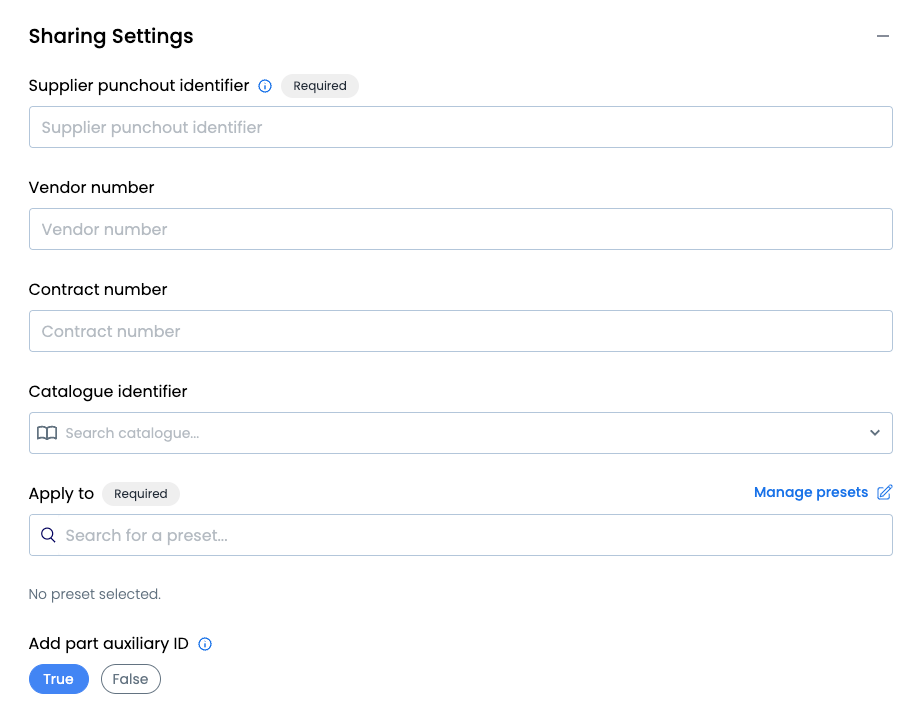The height and width of the screenshot is (716, 915).
Task: Click the Apply to label
Action: click(x=61, y=494)
